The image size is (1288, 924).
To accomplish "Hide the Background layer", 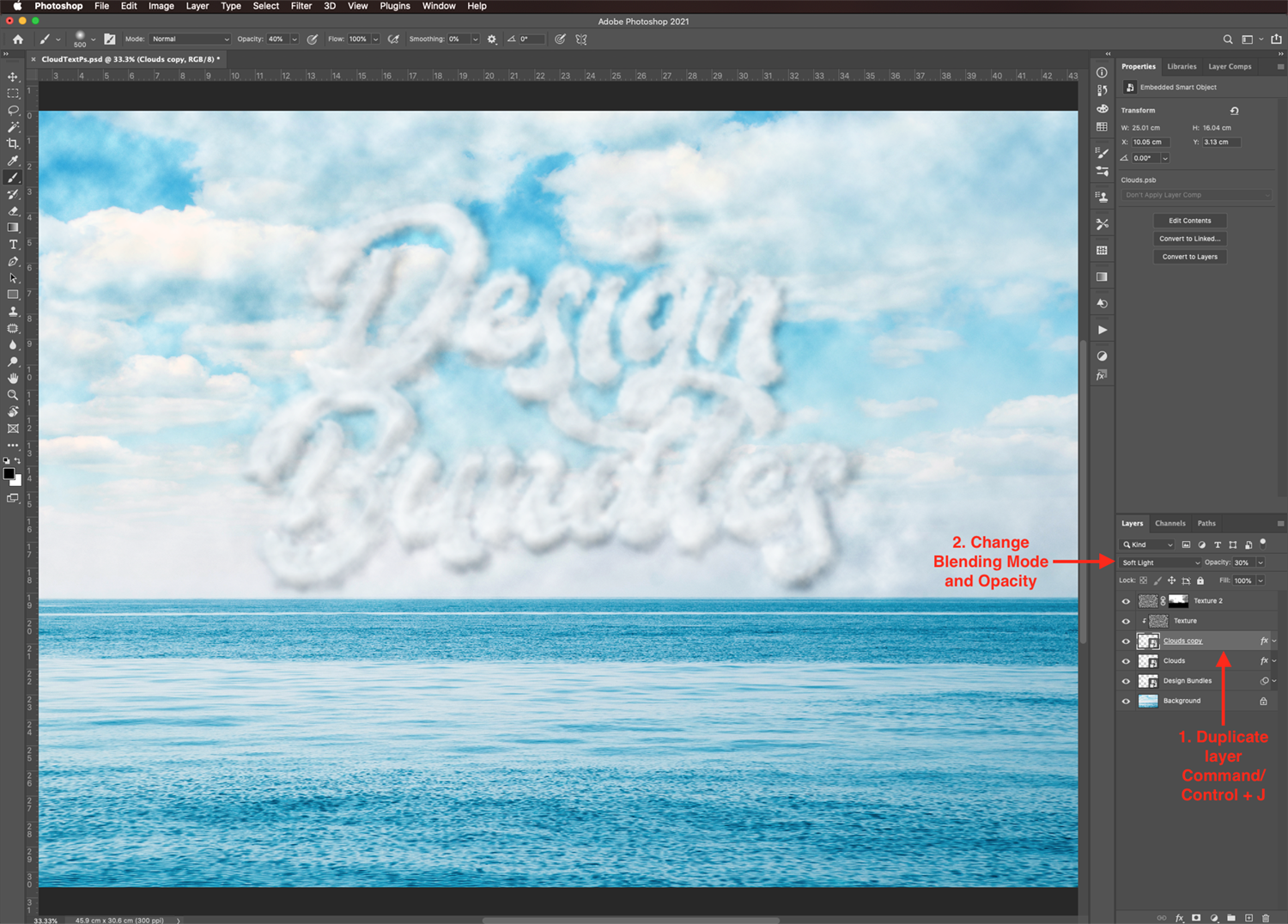I will click(x=1126, y=702).
